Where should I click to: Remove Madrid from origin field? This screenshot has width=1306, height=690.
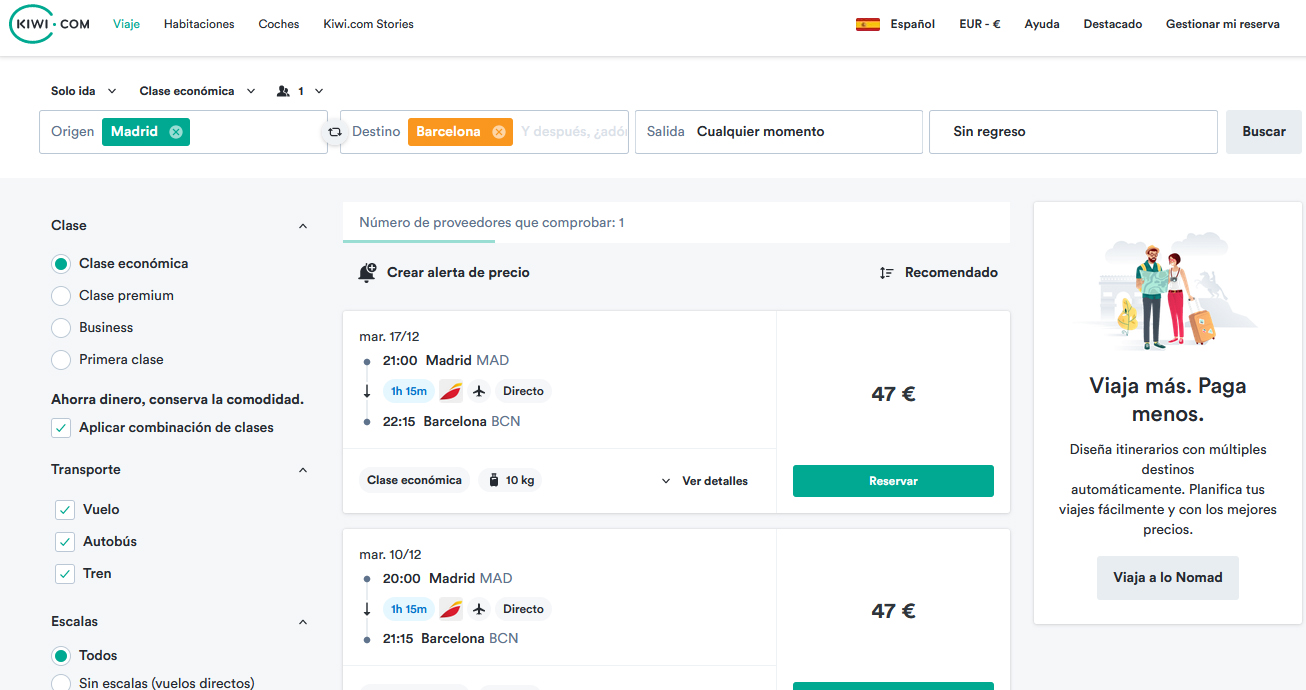(x=176, y=132)
